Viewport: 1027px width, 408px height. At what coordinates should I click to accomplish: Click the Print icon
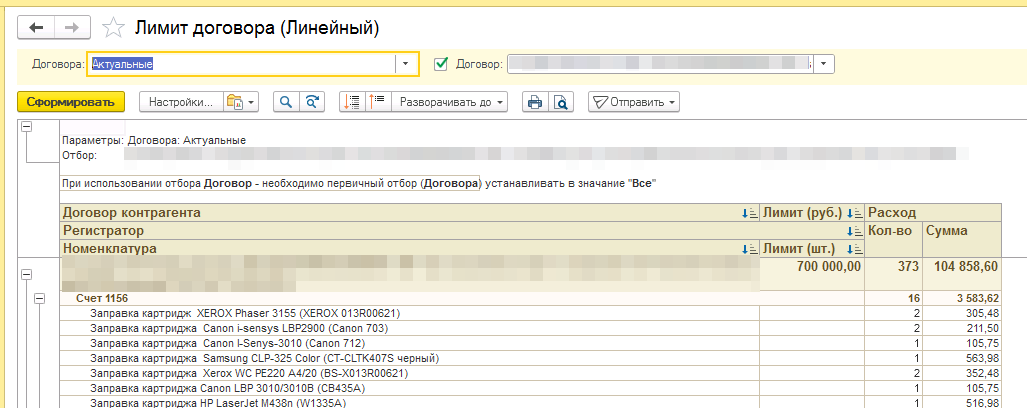(x=535, y=102)
